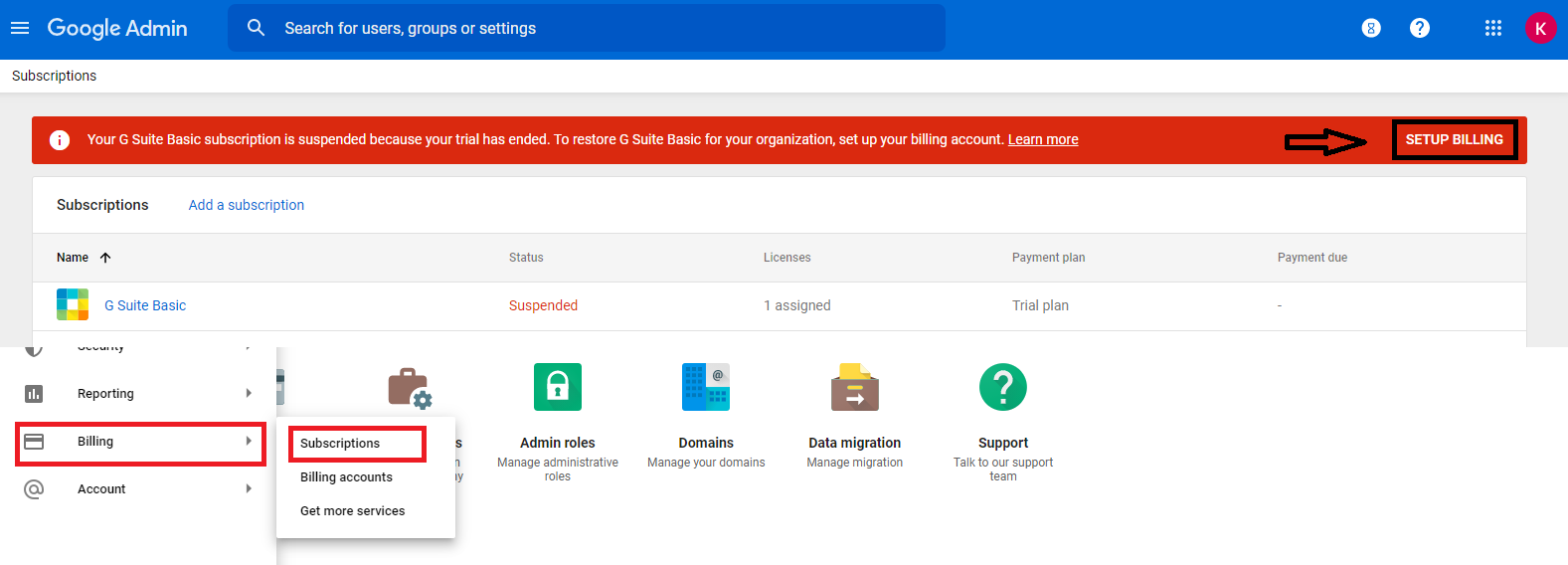Sort by the Name column header

tap(73, 258)
